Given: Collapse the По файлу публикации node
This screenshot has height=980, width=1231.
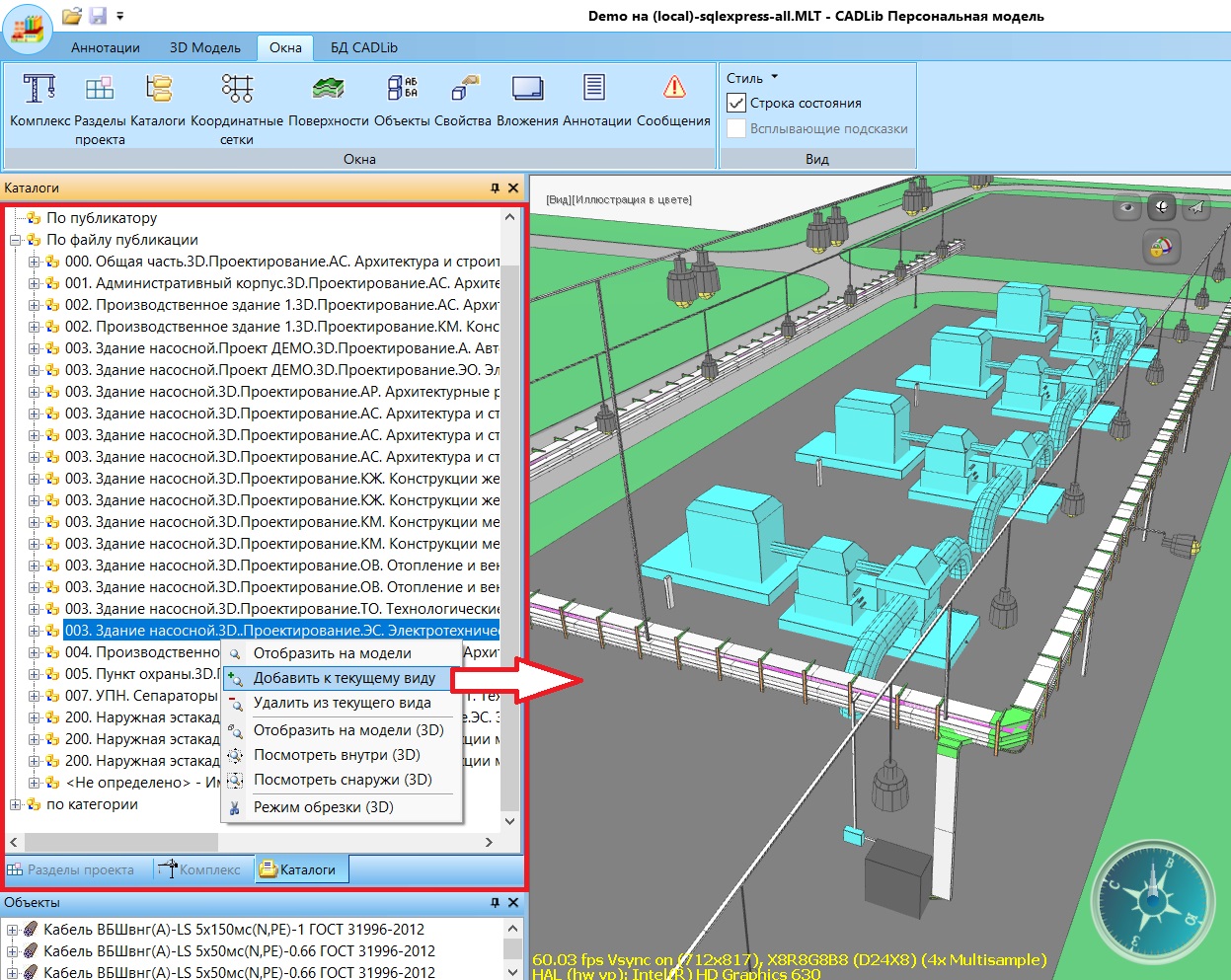Looking at the screenshot, I should [x=15, y=240].
